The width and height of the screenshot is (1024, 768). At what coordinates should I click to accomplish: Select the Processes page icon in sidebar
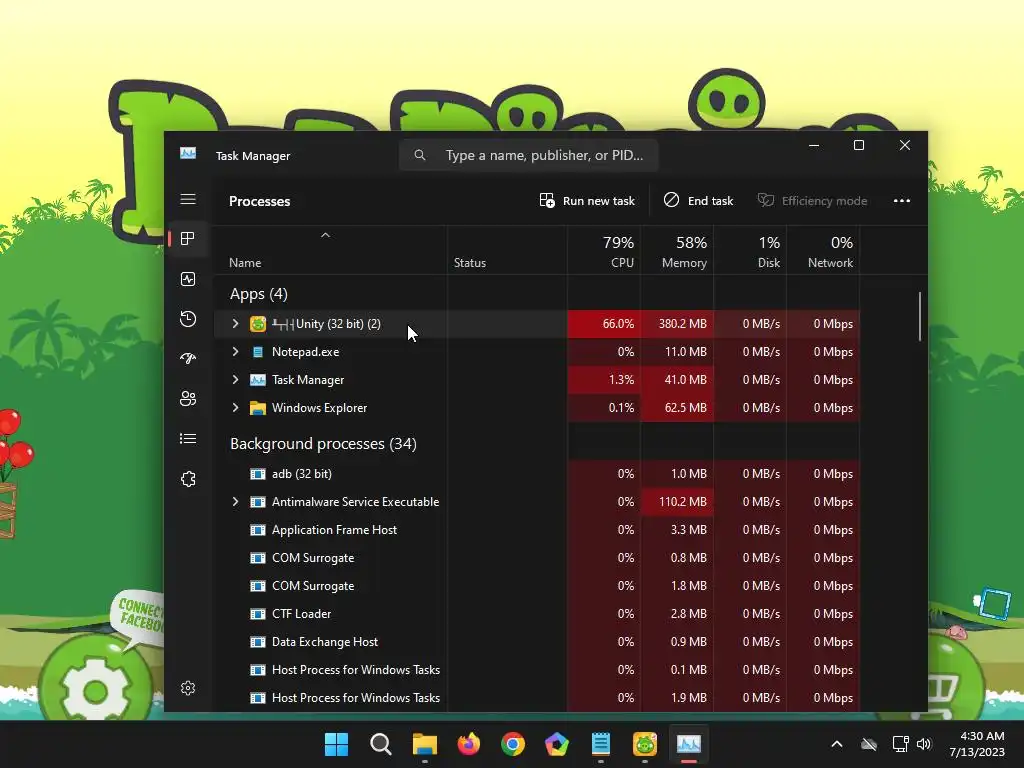coord(188,238)
